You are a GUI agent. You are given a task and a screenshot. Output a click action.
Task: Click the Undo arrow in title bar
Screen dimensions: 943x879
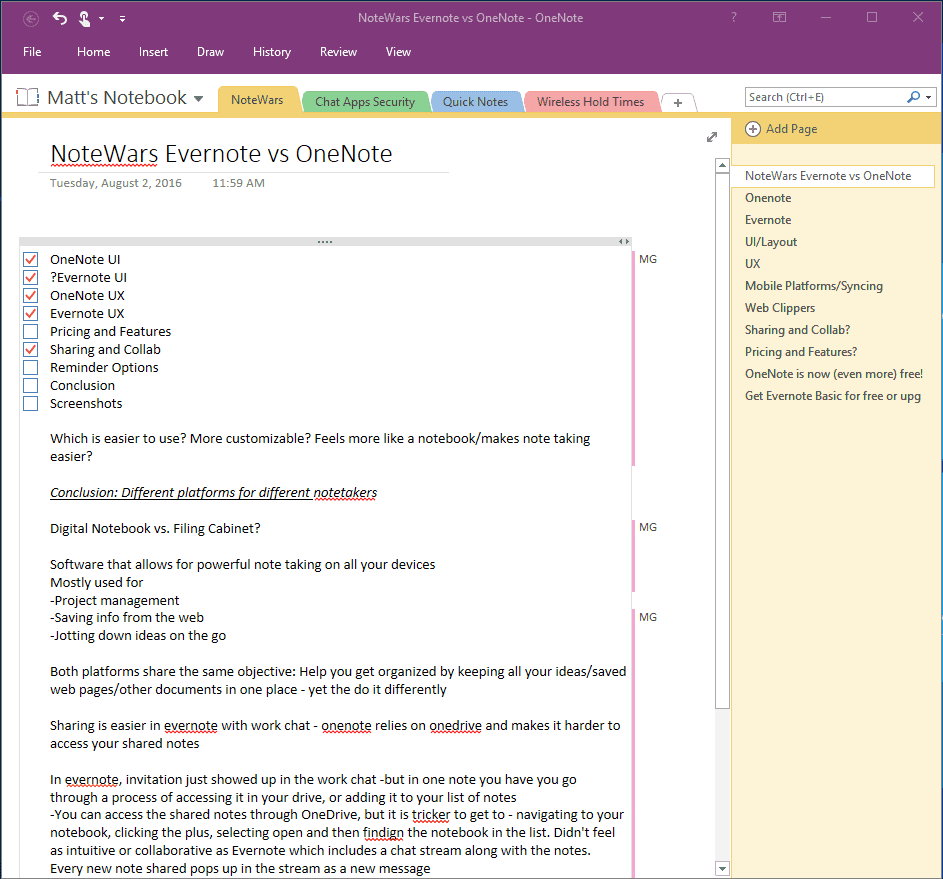pos(60,18)
